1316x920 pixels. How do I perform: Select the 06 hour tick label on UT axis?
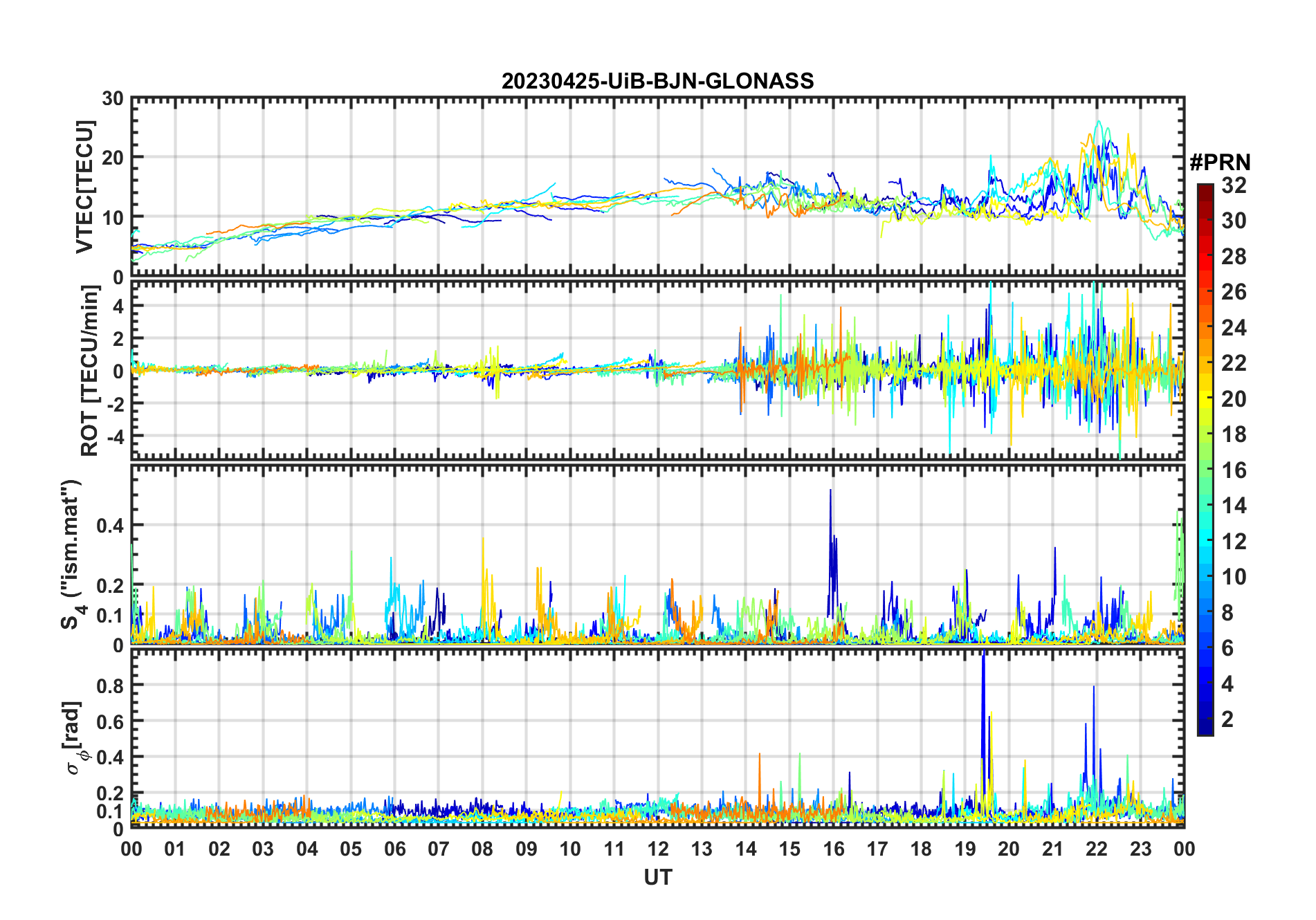click(394, 849)
